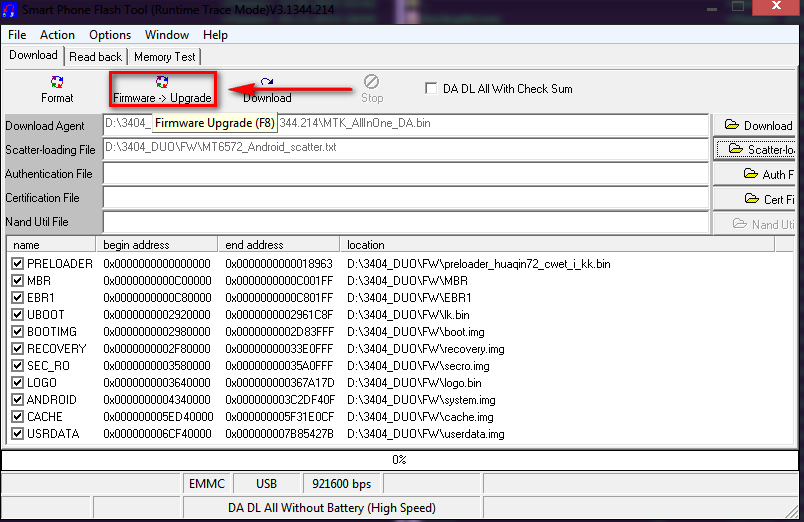Uncheck the ANDROID partition checkbox
The height and width of the screenshot is (522, 804).
click(x=17, y=399)
